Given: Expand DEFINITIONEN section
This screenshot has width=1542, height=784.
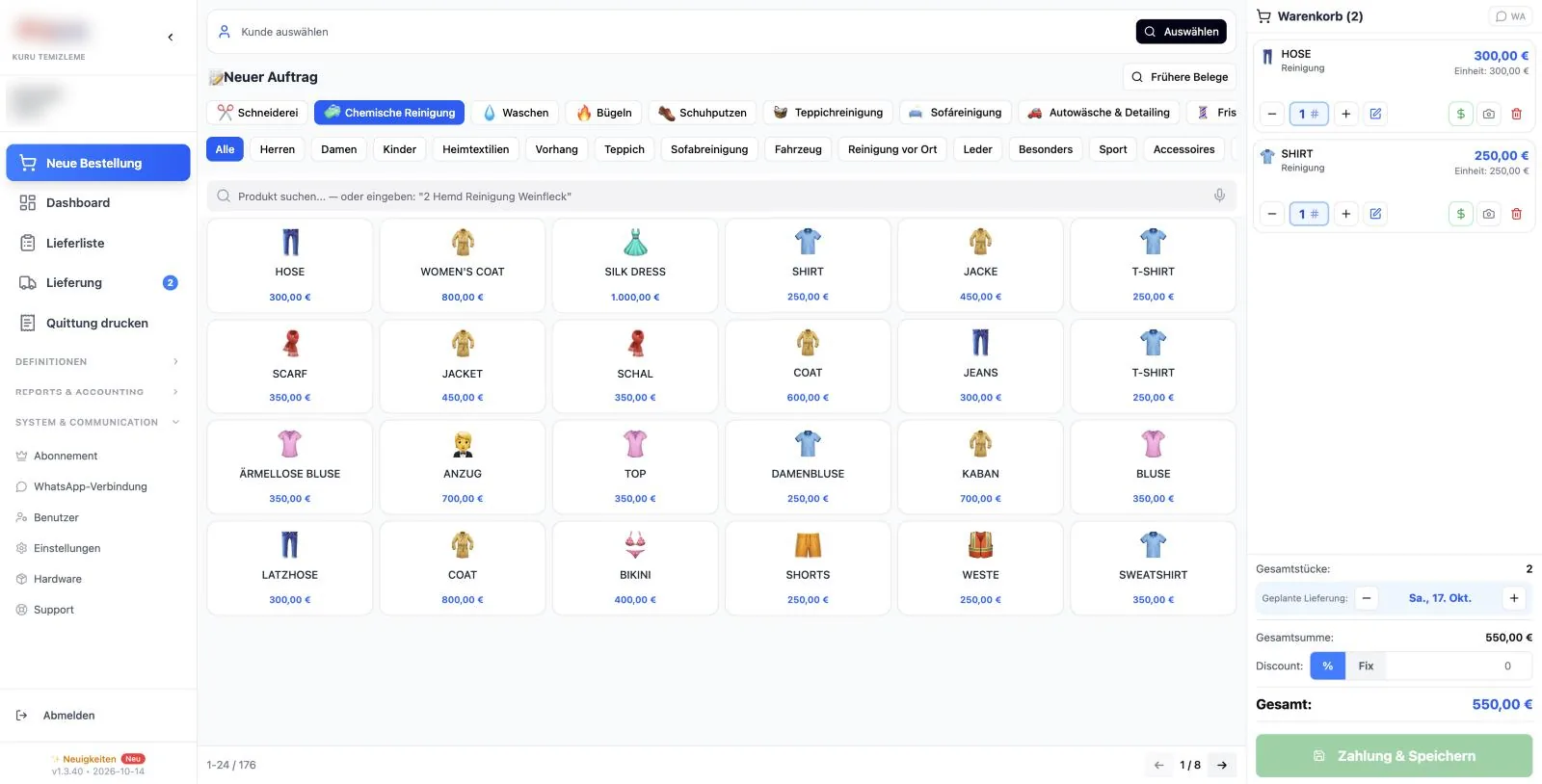Looking at the screenshot, I should pos(98,362).
